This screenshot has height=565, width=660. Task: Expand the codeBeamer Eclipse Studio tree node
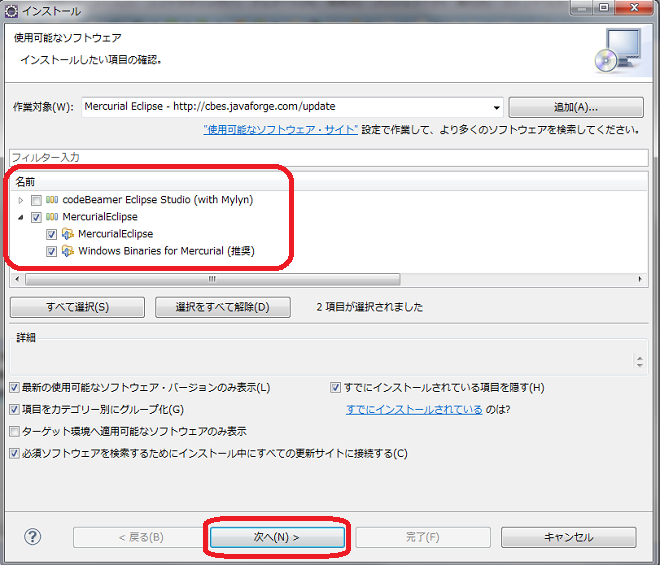point(21,200)
